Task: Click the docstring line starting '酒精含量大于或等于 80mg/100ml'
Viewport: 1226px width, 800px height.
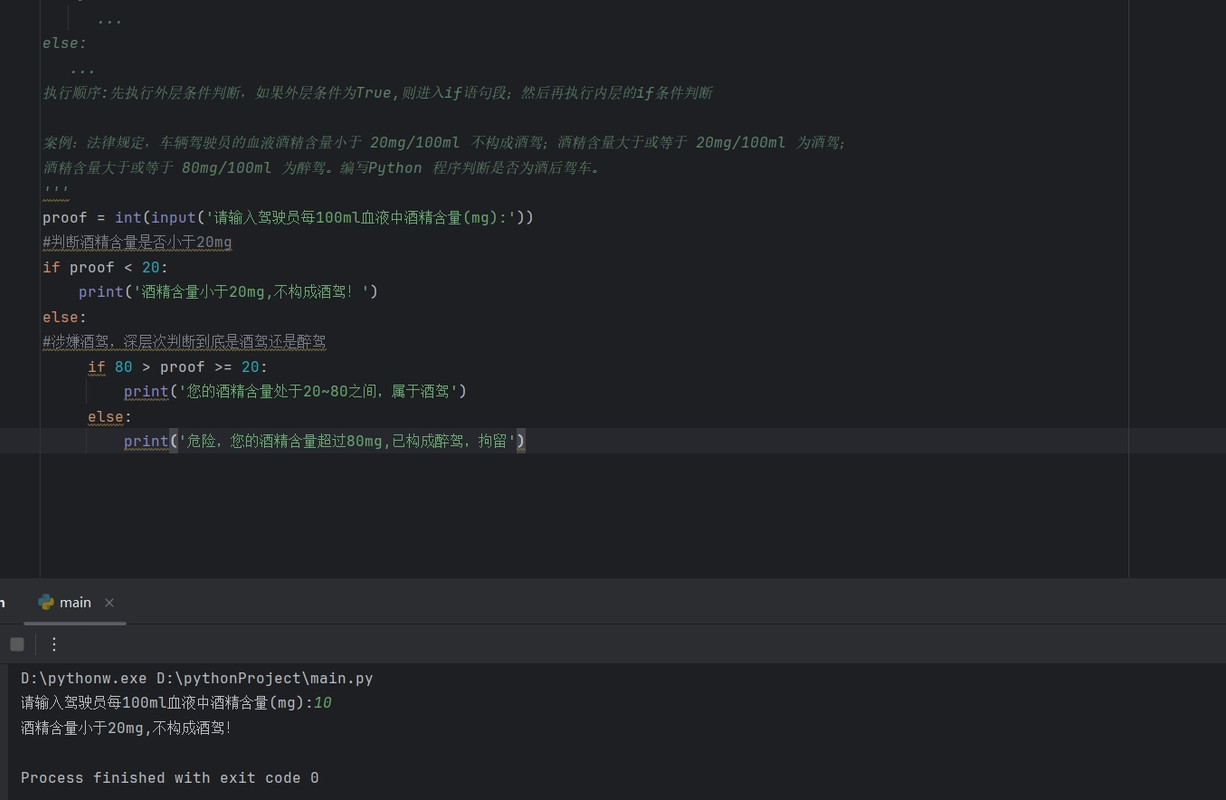Action: [322, 168]
